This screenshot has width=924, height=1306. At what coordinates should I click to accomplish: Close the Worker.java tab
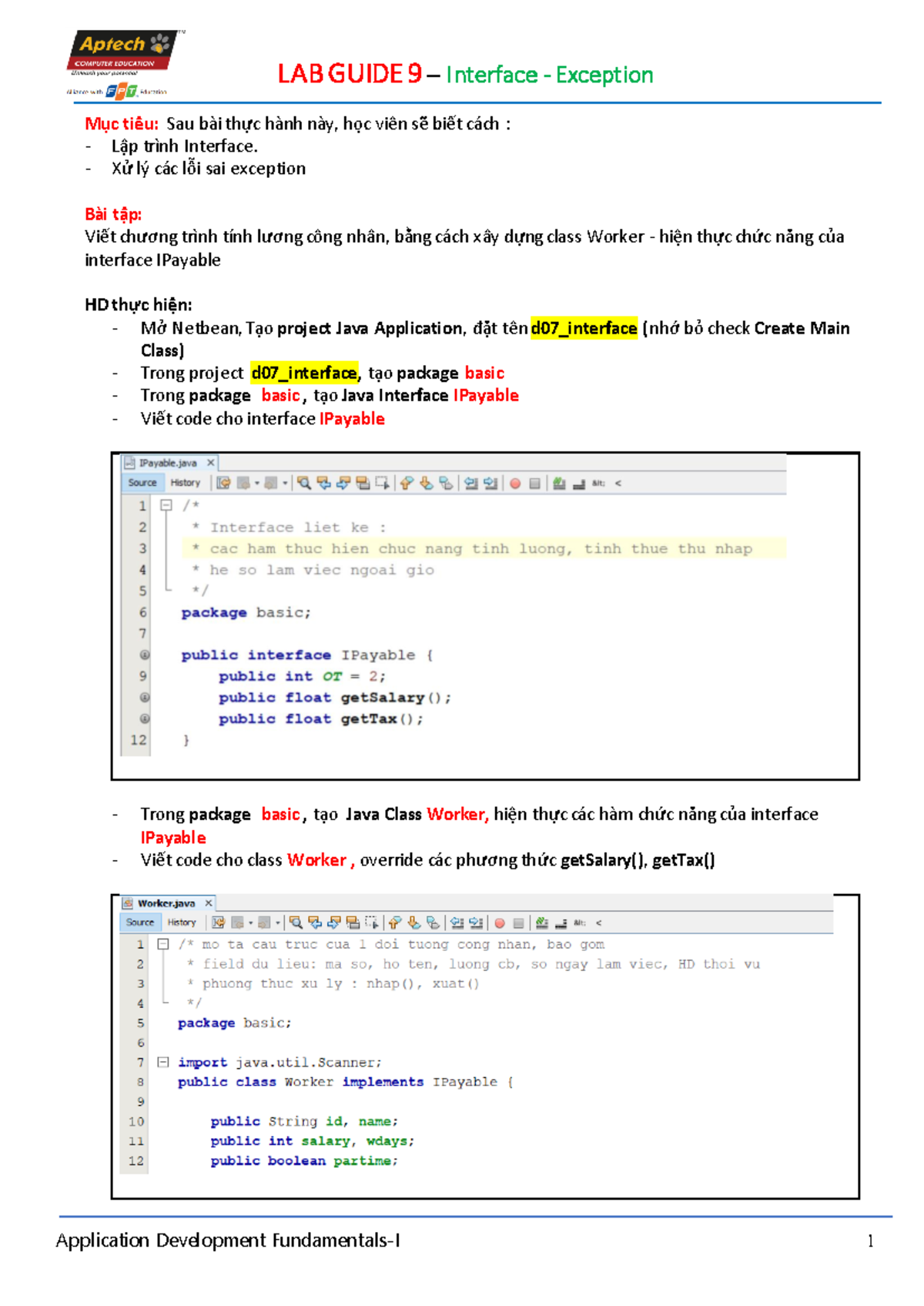208,903
